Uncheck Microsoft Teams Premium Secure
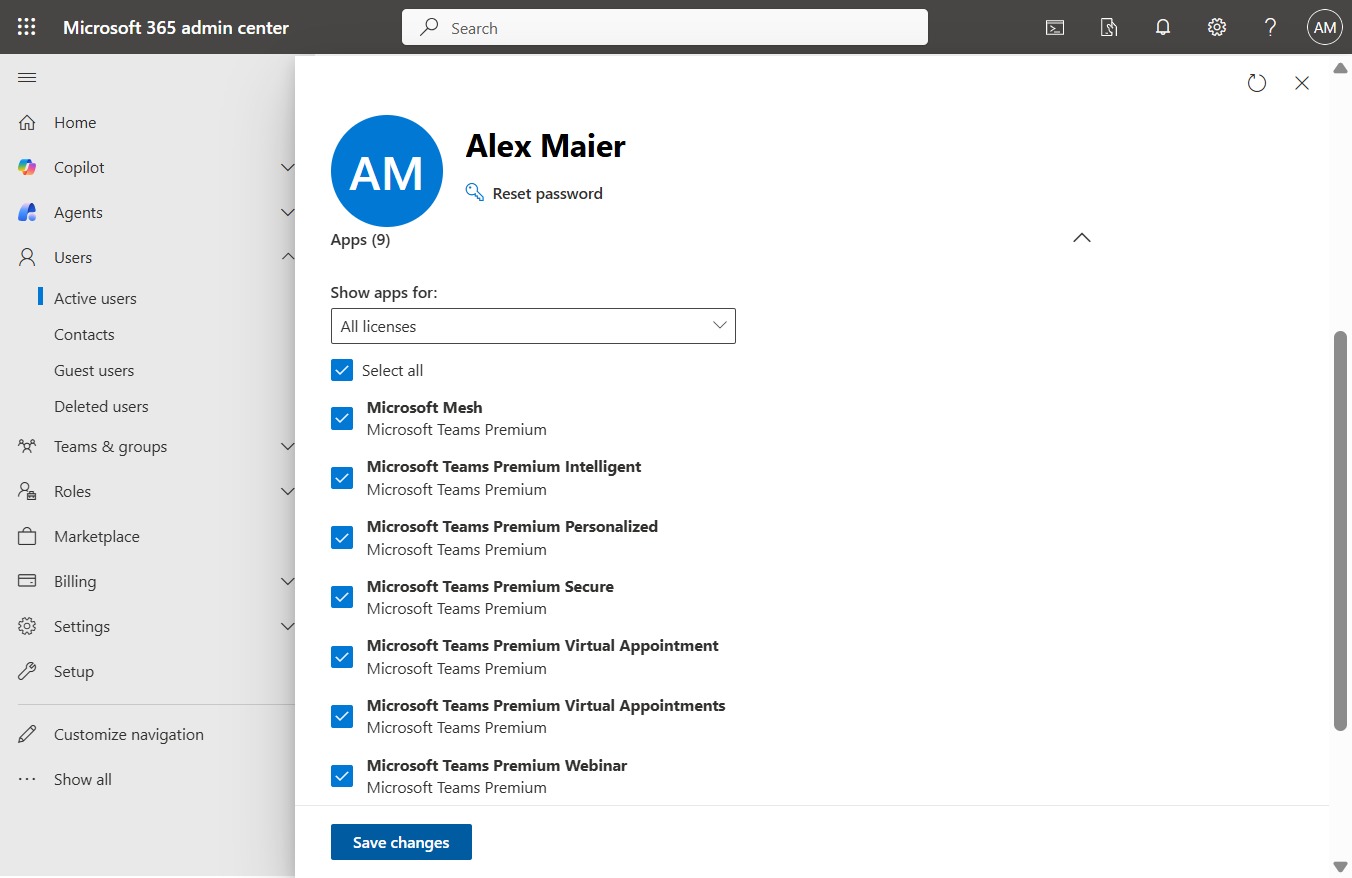The width and height of the screenshot is (1352, 878). (342, 597)
